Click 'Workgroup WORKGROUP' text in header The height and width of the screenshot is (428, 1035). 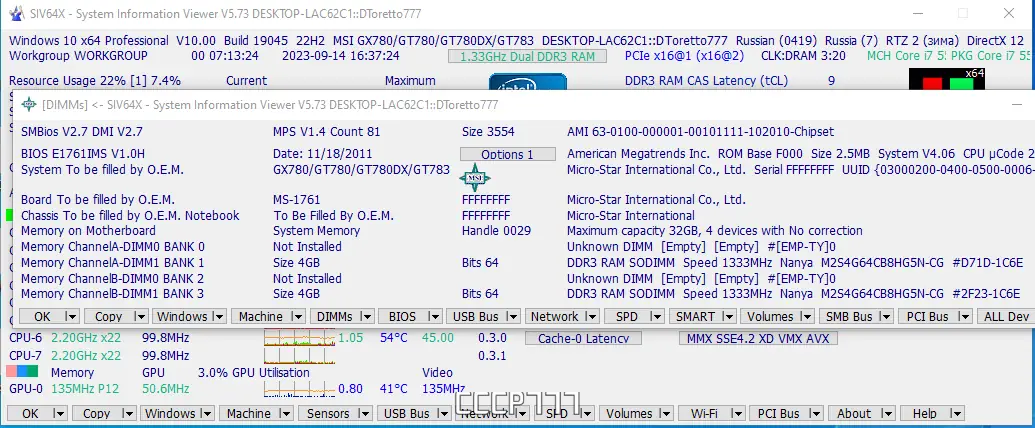click(79, 56)
